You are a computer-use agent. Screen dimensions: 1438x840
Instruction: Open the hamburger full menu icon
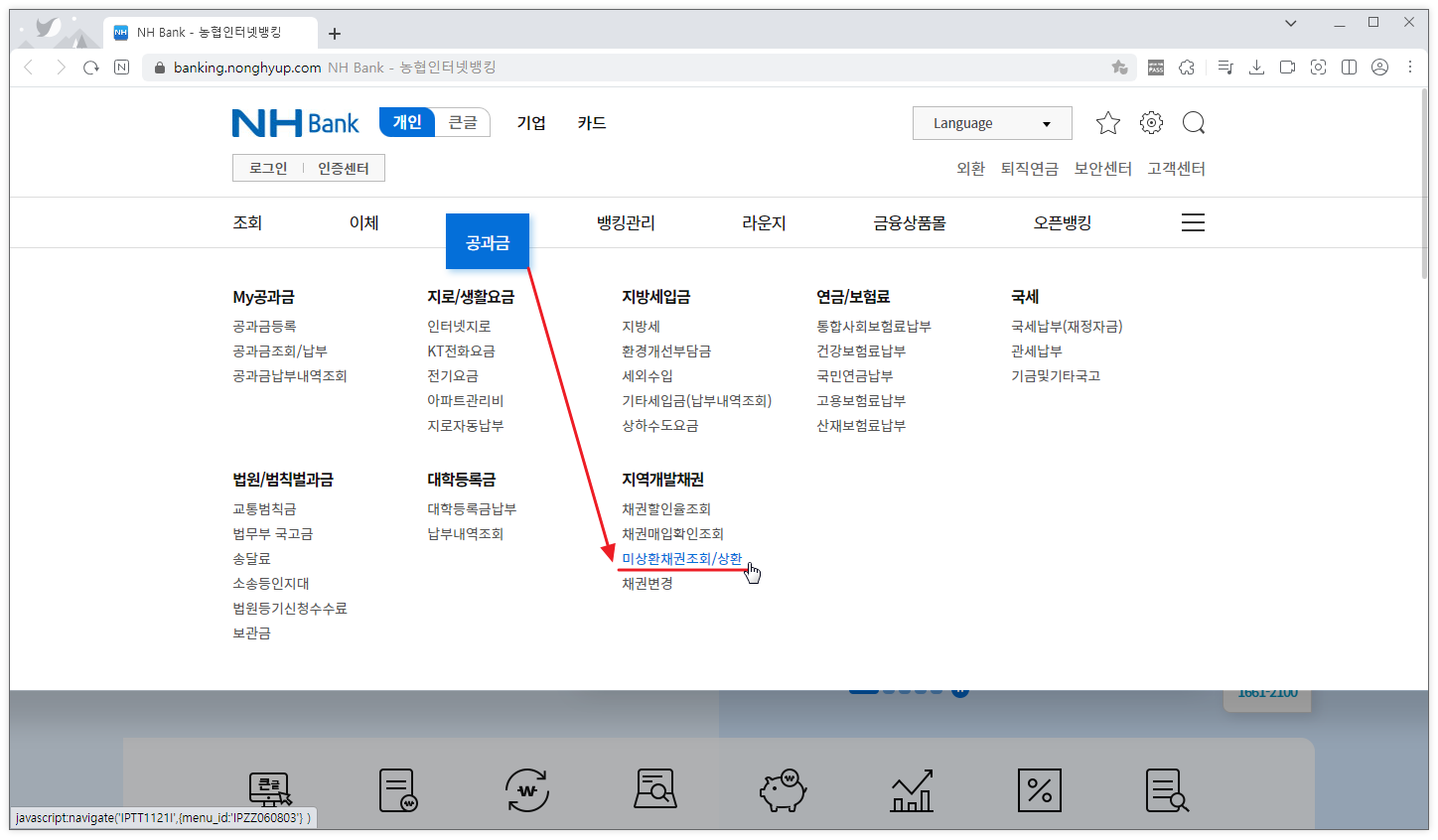coord(1193,222)
